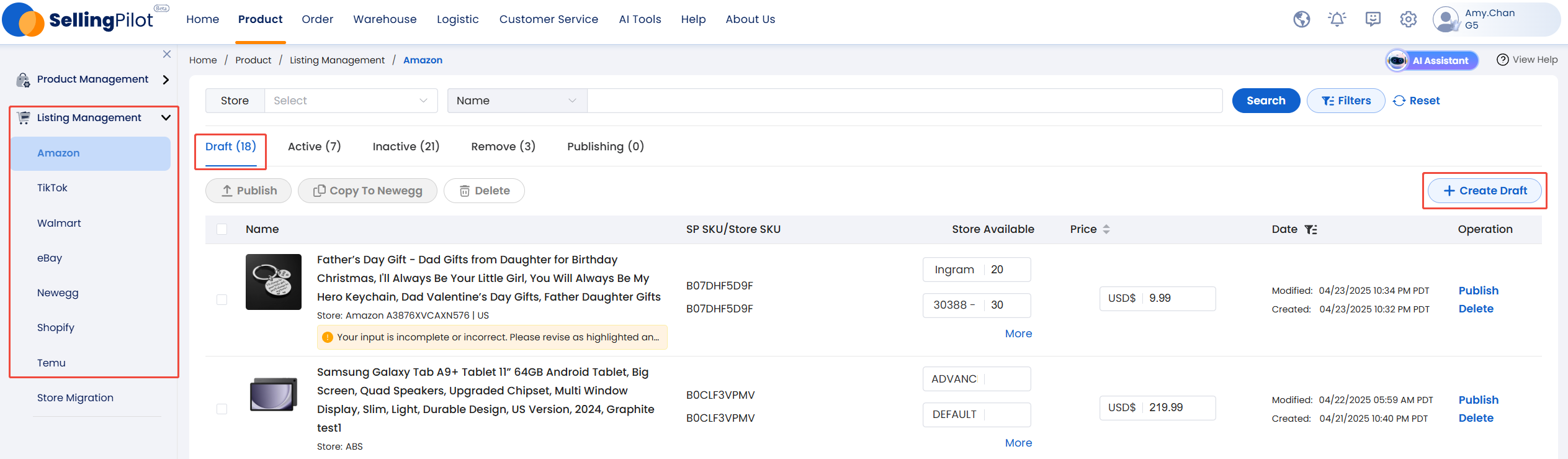
Task: Click the toolbar Delete button
Action: click(x=484, y=191)
